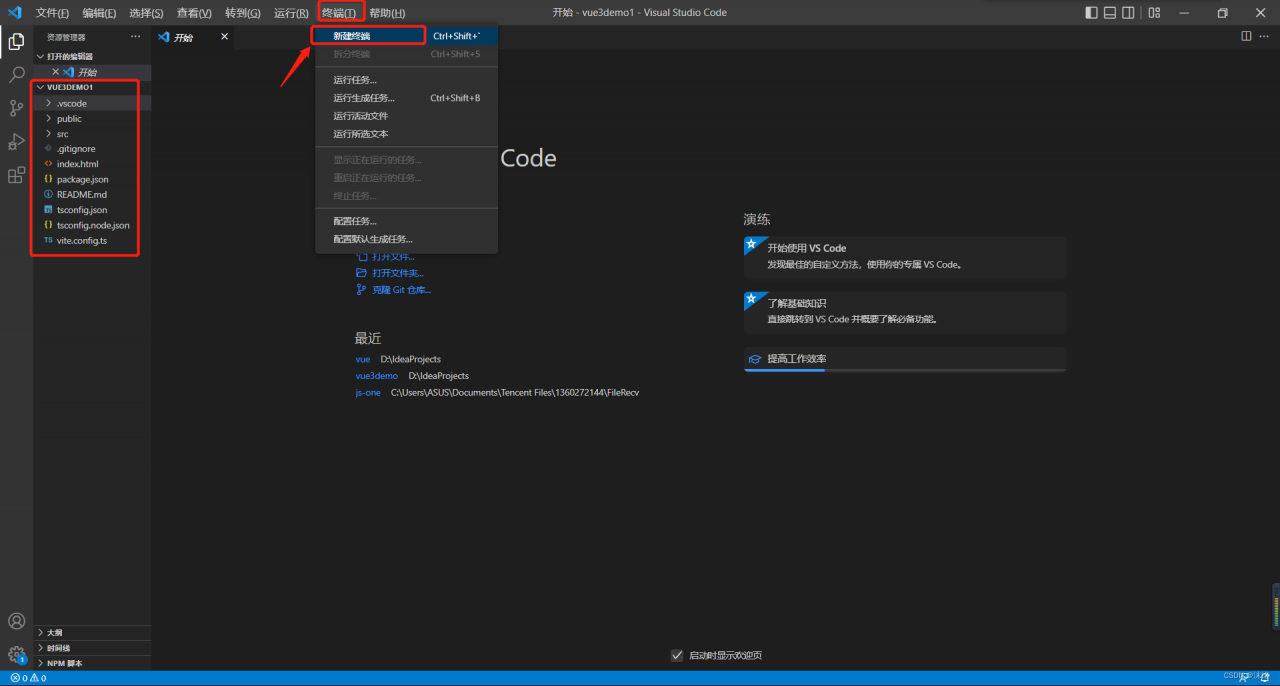The width and height of the screenshot is (1280, 686).
Task: Choose 运行生成任务... menu entry
Action: click(406, 98)
